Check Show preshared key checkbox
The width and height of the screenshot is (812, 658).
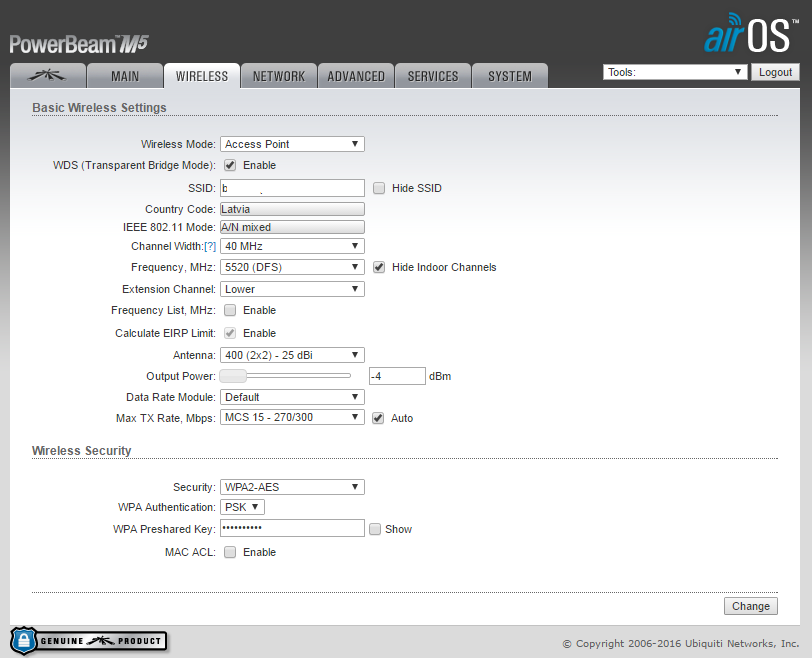click(375, 529)
